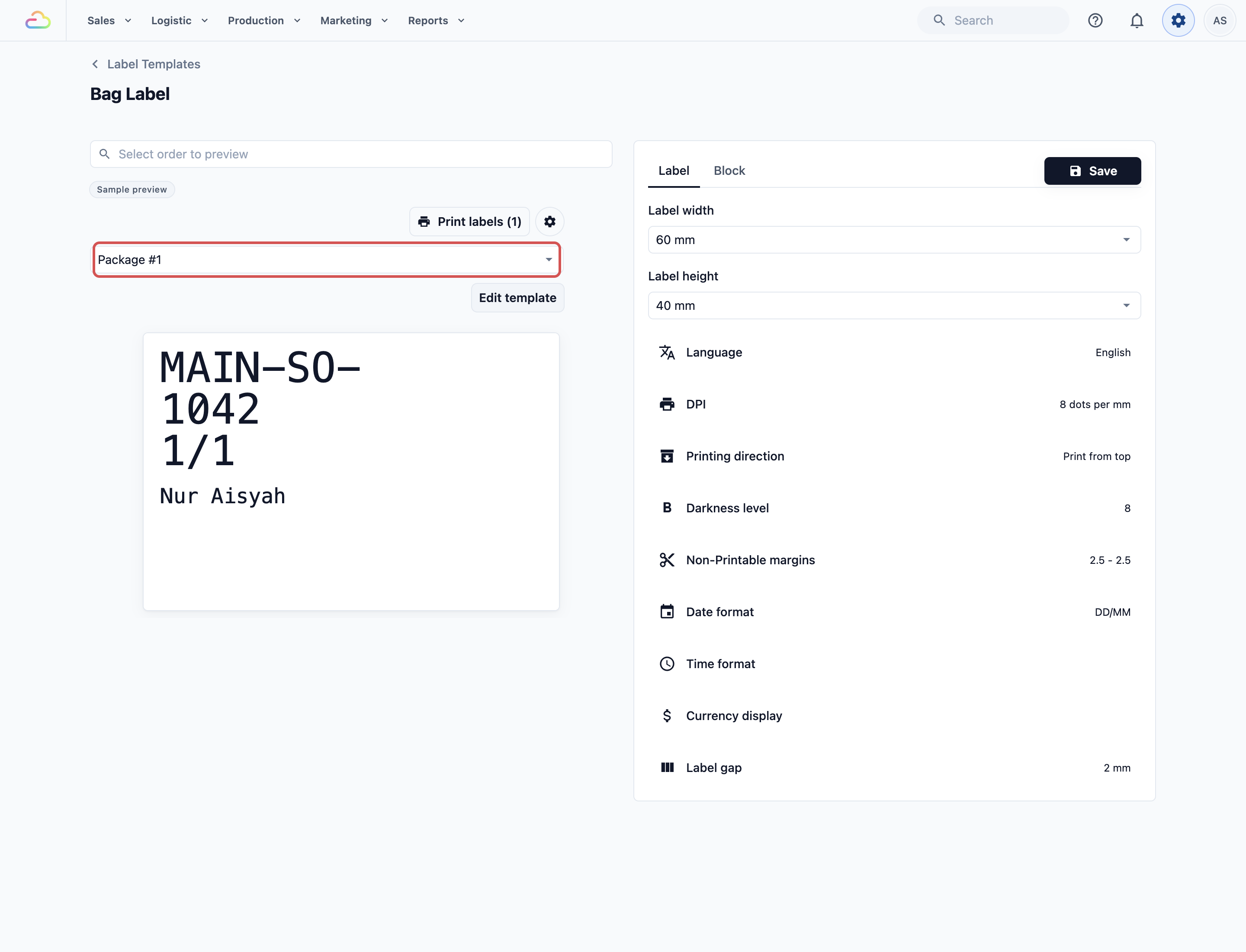Expand the Sales menu
This screenshot has height=952, width=1246.
pos(109,20)
